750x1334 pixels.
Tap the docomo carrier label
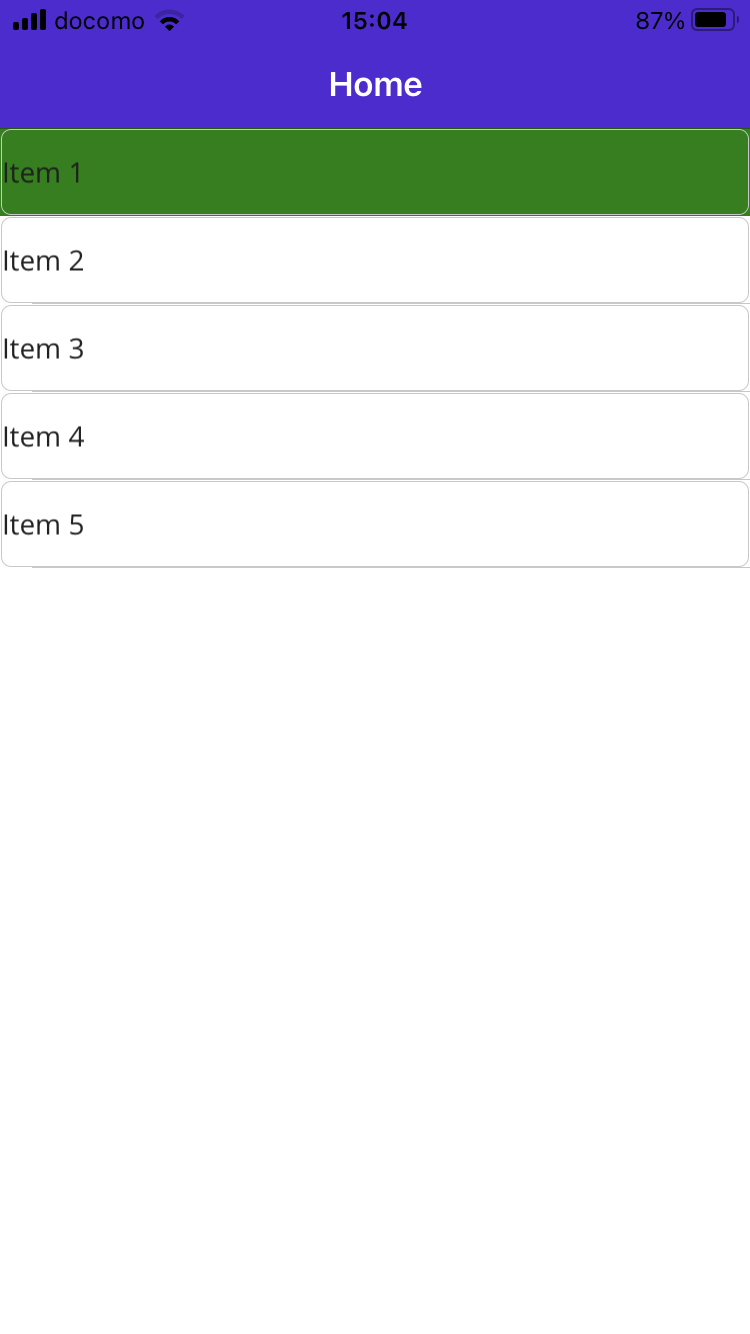[x=97, y=20]
